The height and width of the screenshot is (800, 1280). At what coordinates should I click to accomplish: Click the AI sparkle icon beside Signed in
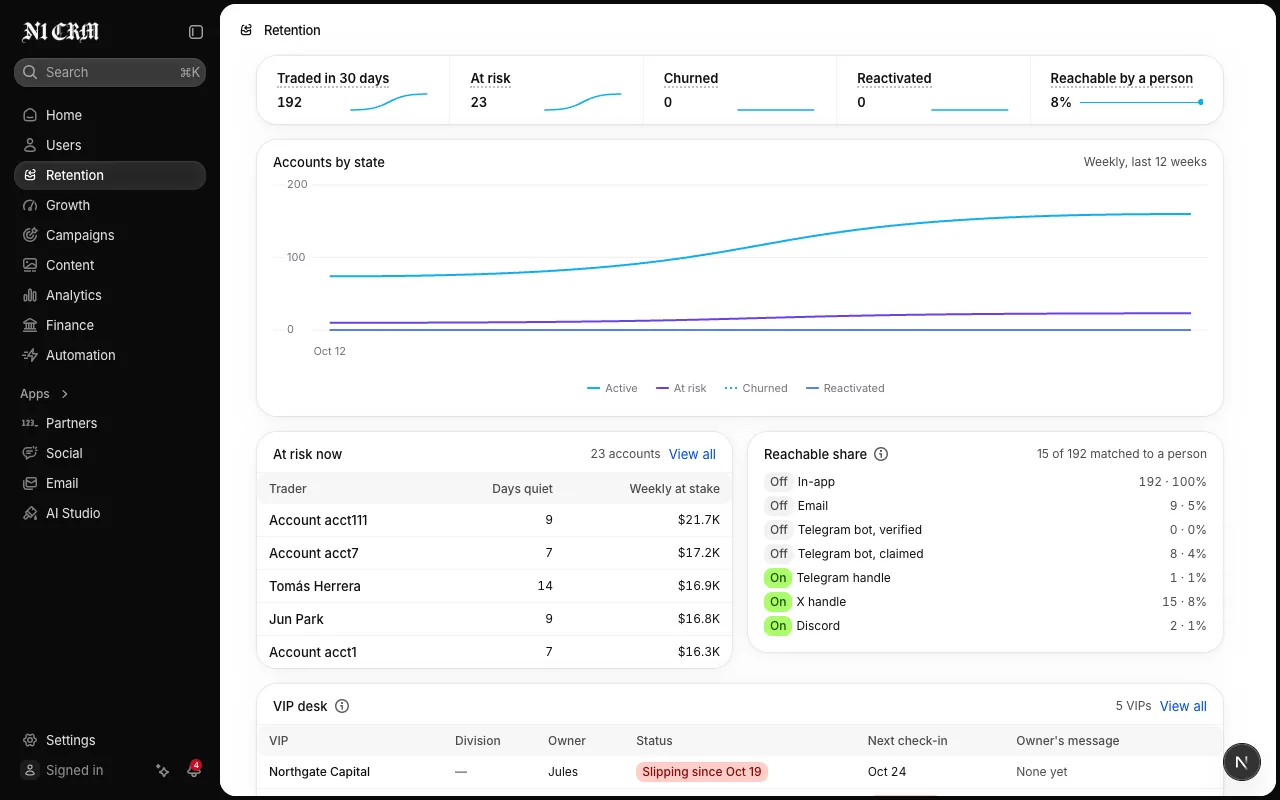(163, 770)
